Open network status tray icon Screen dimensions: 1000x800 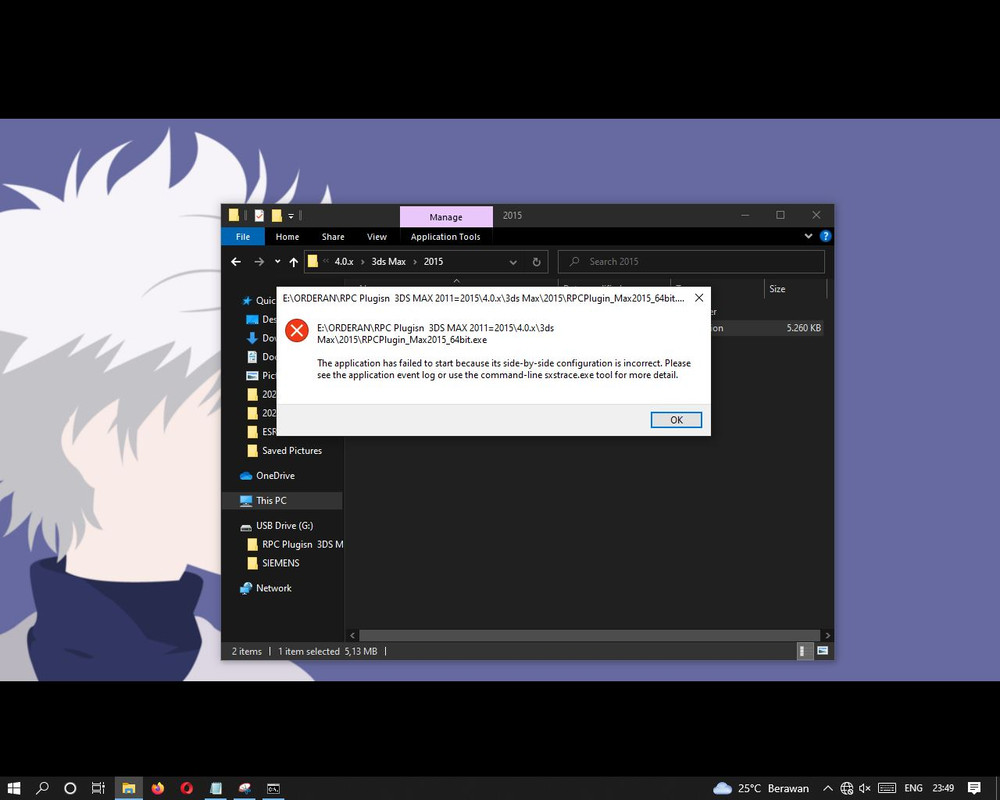[x=846, y=789]
